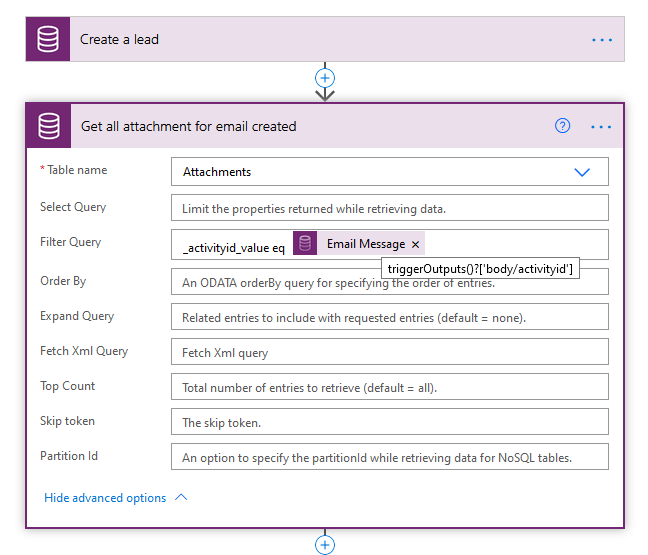This screenshot has width=648, height=555.
Task: Click into the Select Query field
Action: click(x=389, y=208)
